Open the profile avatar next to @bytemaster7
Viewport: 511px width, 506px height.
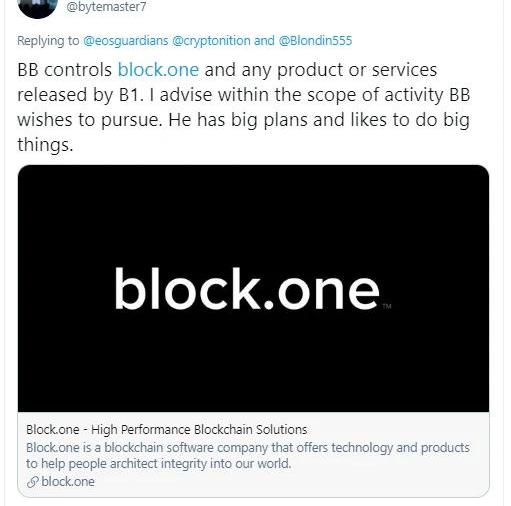37,8
